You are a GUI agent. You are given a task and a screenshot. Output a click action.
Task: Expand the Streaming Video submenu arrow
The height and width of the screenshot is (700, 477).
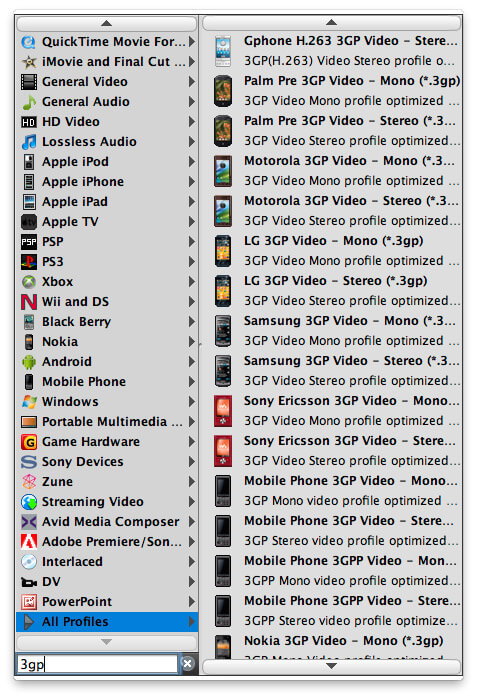[192, 502]
